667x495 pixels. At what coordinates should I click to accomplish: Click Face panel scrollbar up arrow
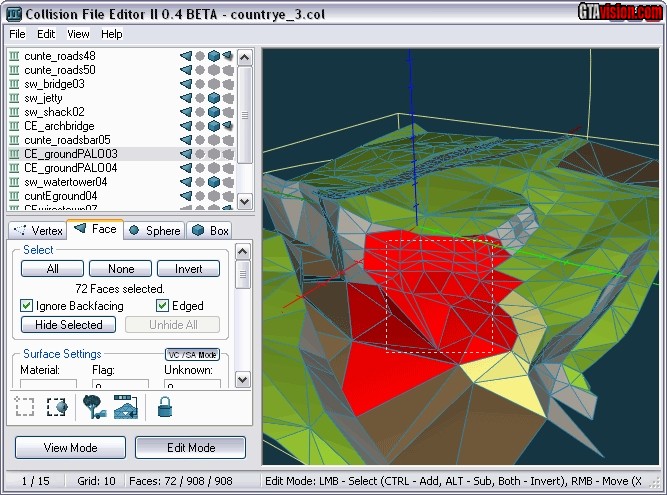tap(242, 251)
